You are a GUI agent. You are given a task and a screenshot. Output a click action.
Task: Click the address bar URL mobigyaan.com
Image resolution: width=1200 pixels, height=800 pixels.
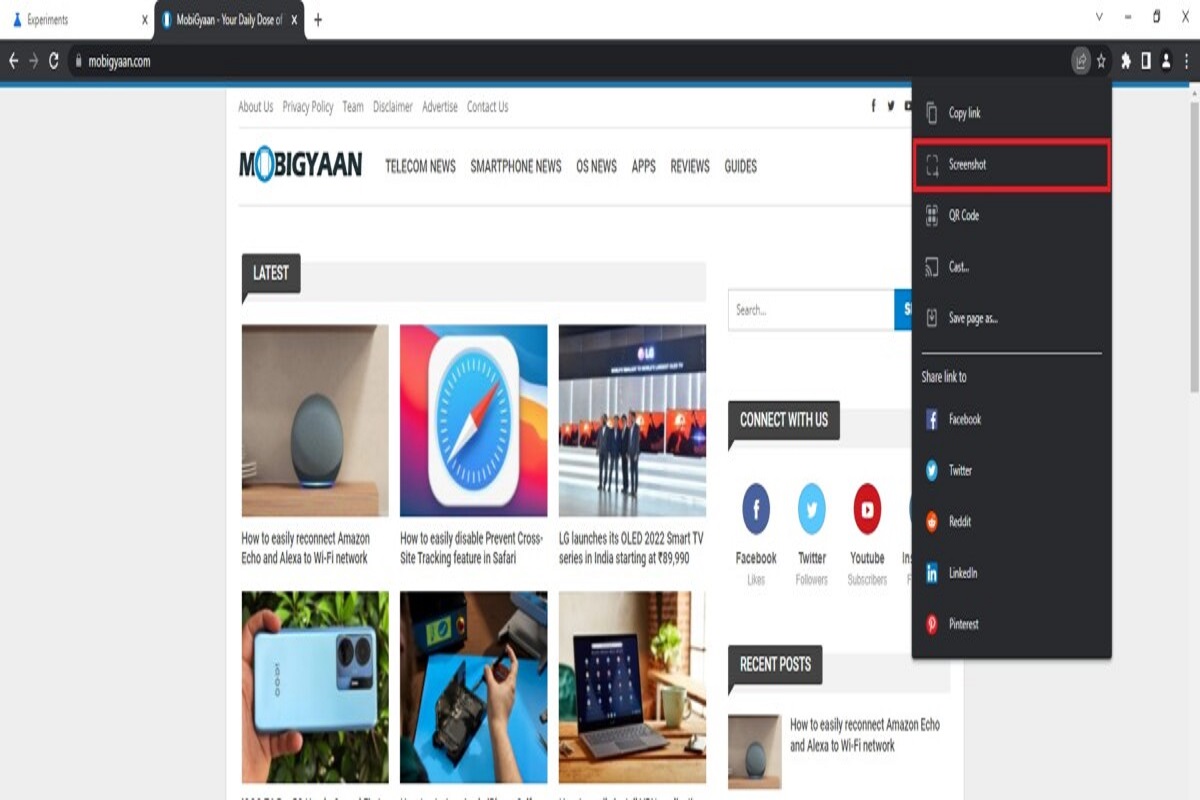pos(119,62)
